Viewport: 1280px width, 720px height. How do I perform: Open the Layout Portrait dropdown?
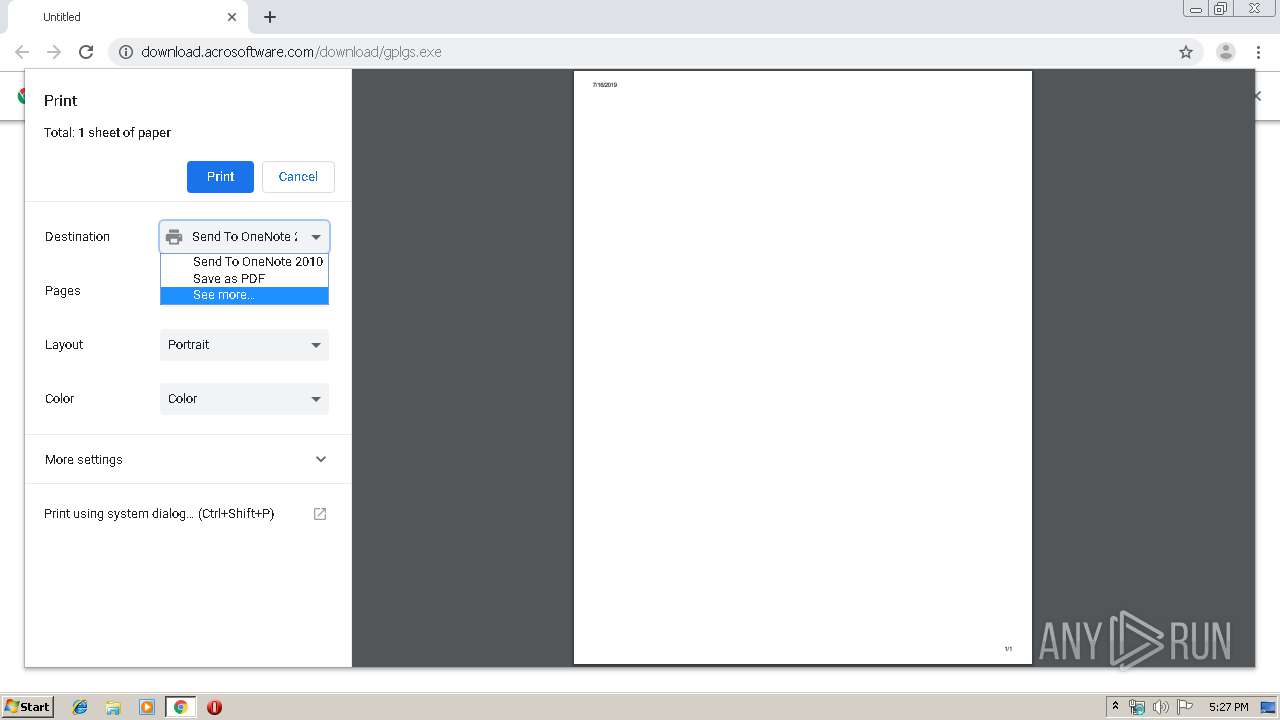click(x=244, y=345)
